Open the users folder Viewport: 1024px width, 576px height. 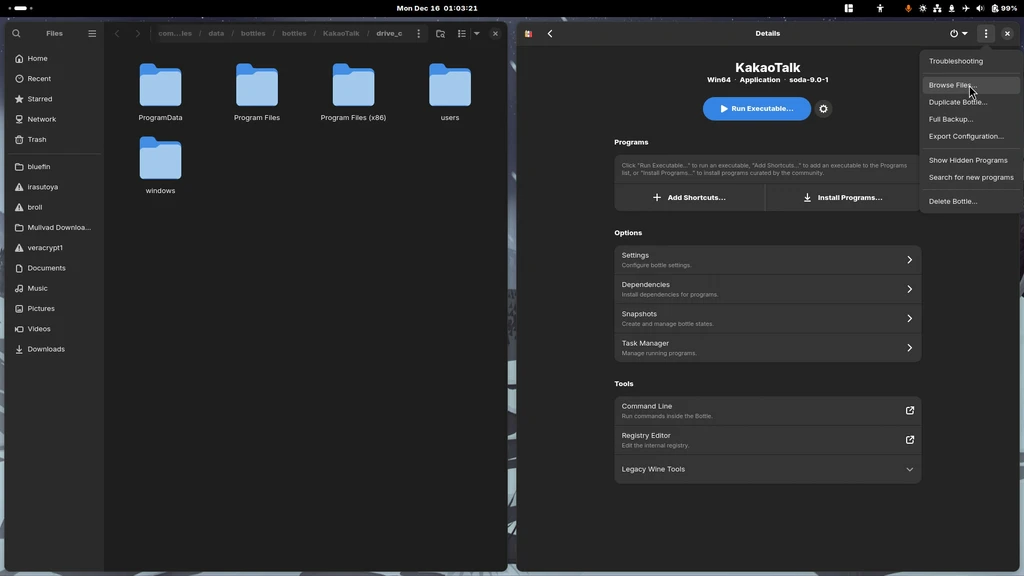[x=450, y=92]
